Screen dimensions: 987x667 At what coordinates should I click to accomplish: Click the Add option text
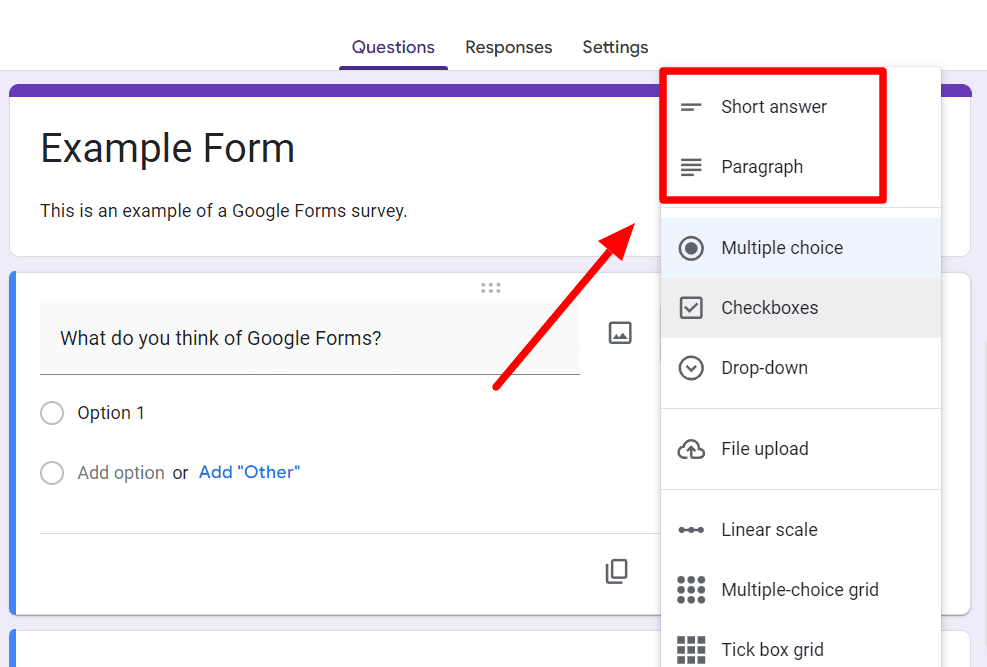tap(121, 473)
